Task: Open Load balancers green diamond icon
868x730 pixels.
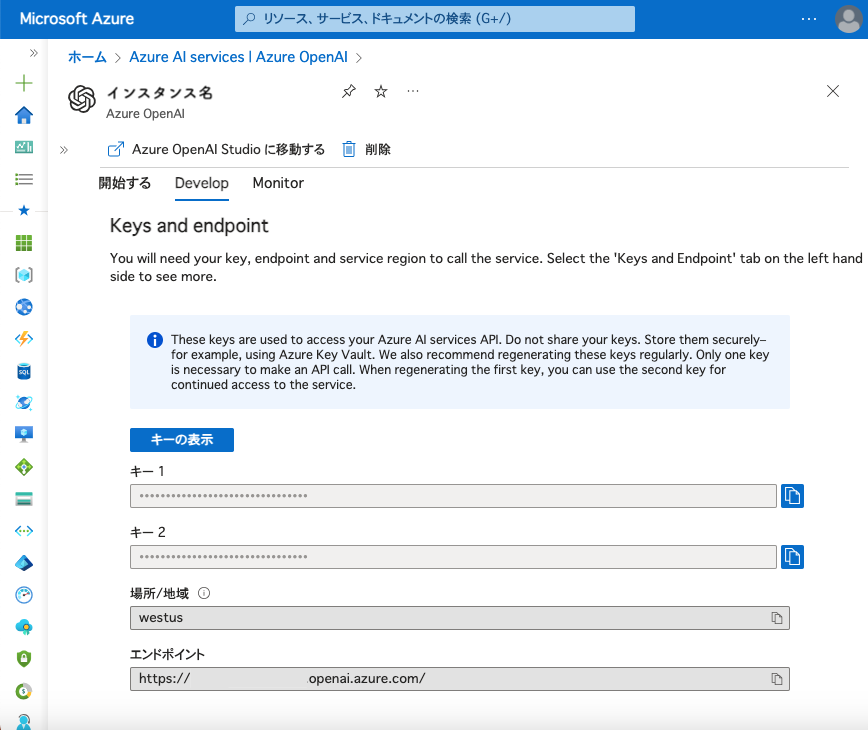Action: click(24, 467)
